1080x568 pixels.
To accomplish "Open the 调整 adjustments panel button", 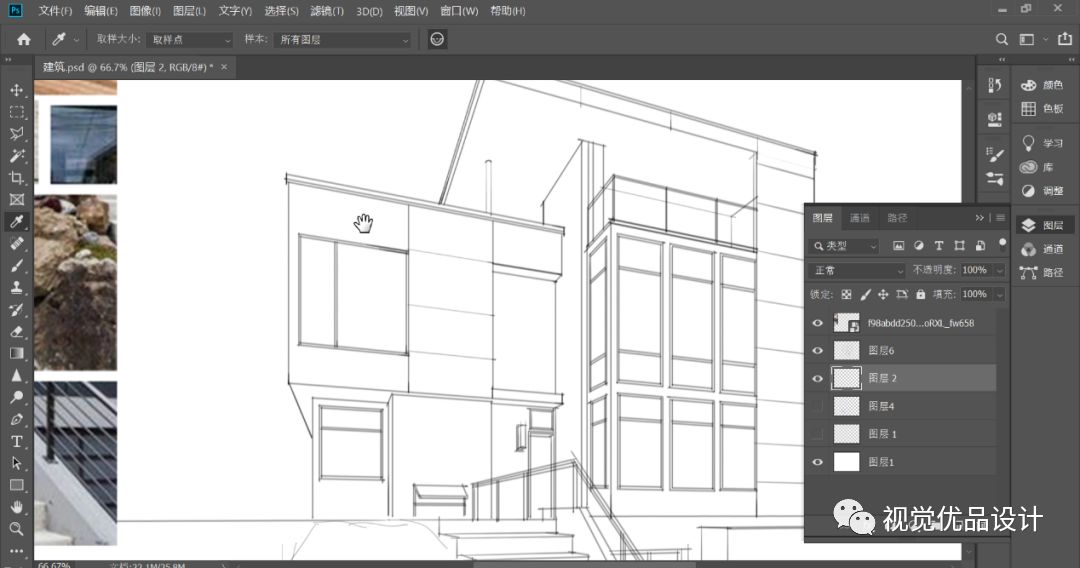I will (1043, 191).
